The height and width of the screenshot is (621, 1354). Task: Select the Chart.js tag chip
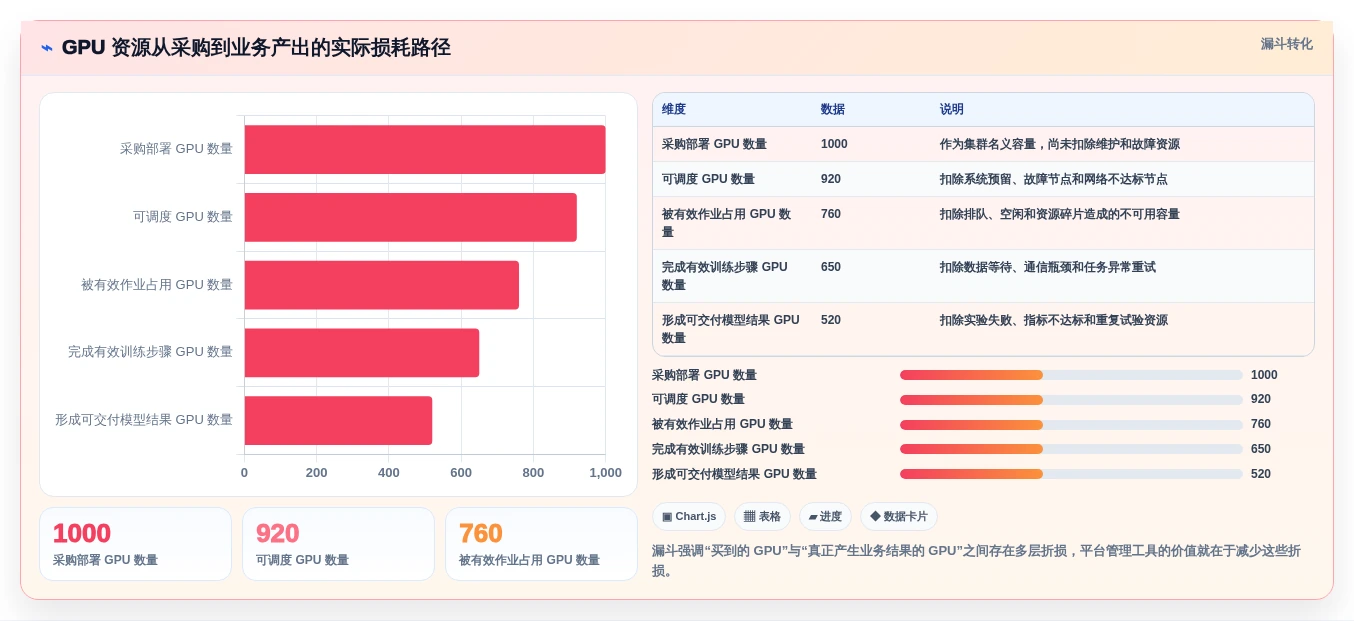(x=689, y=517)
